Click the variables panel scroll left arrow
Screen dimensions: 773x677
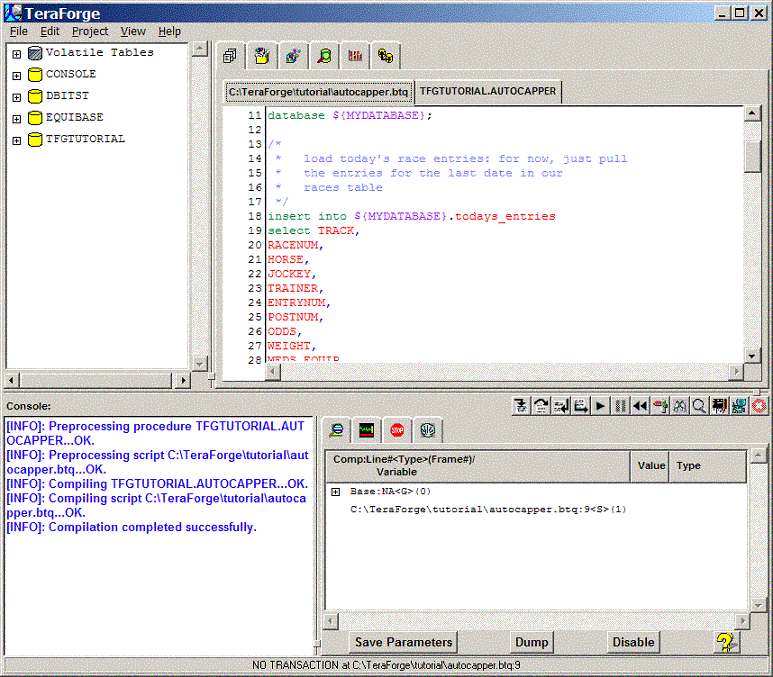point(331,621)
